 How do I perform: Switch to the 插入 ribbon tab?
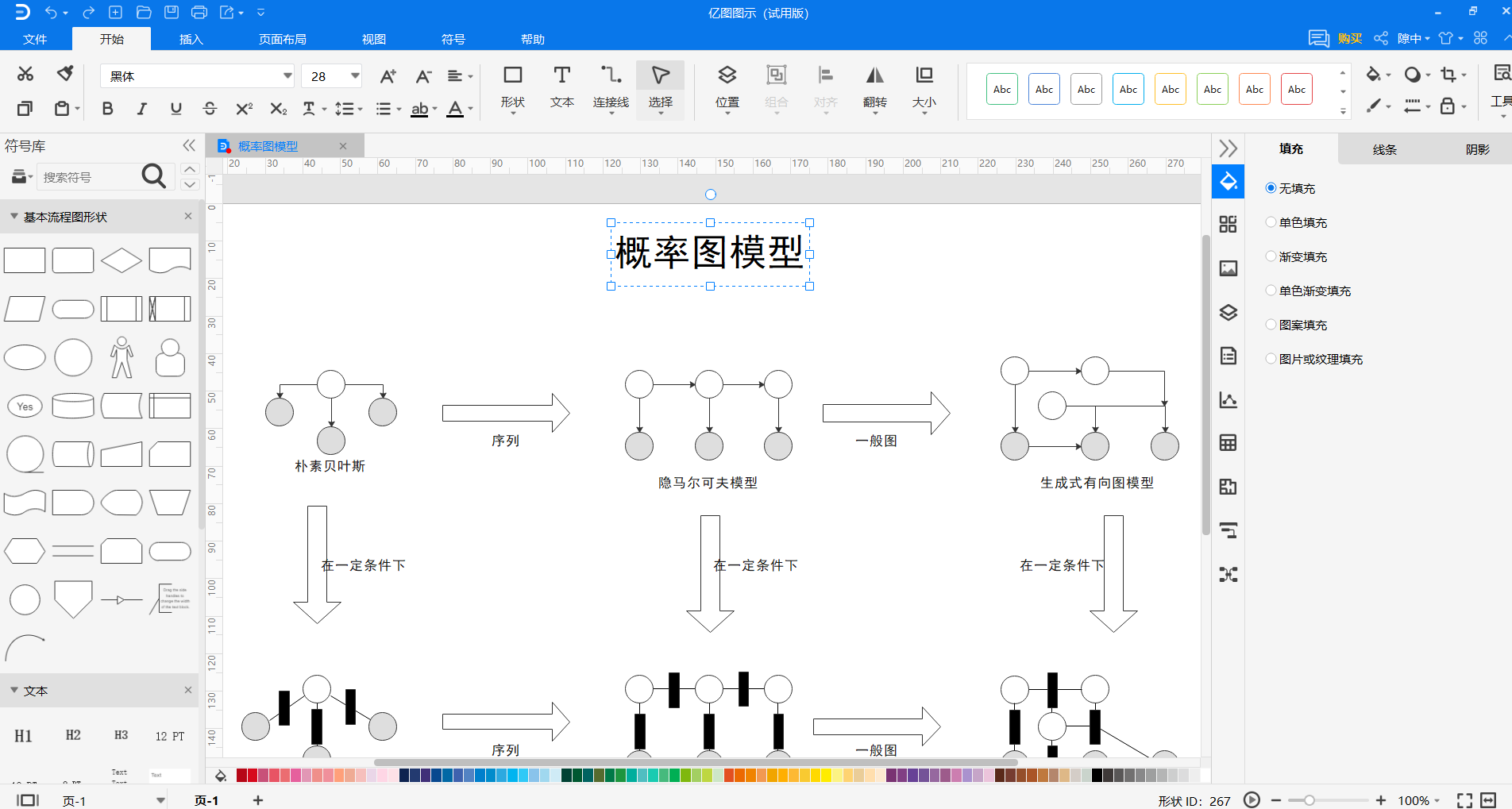[x=191, y=39]
